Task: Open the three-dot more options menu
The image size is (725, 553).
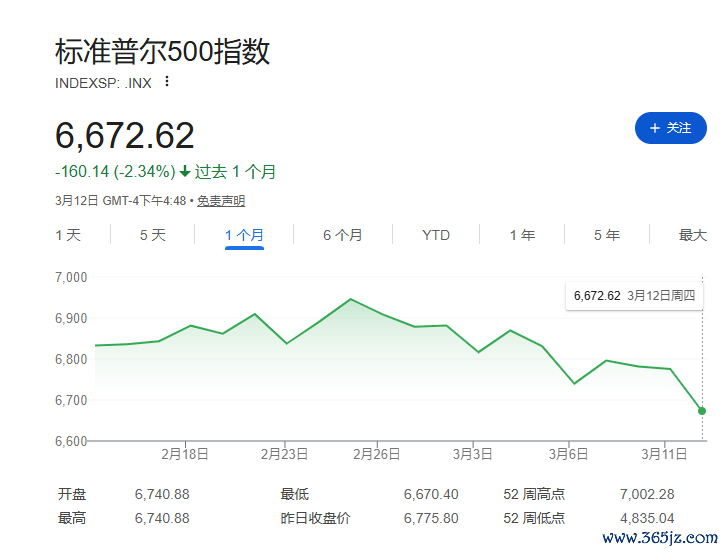Action: 167,82
